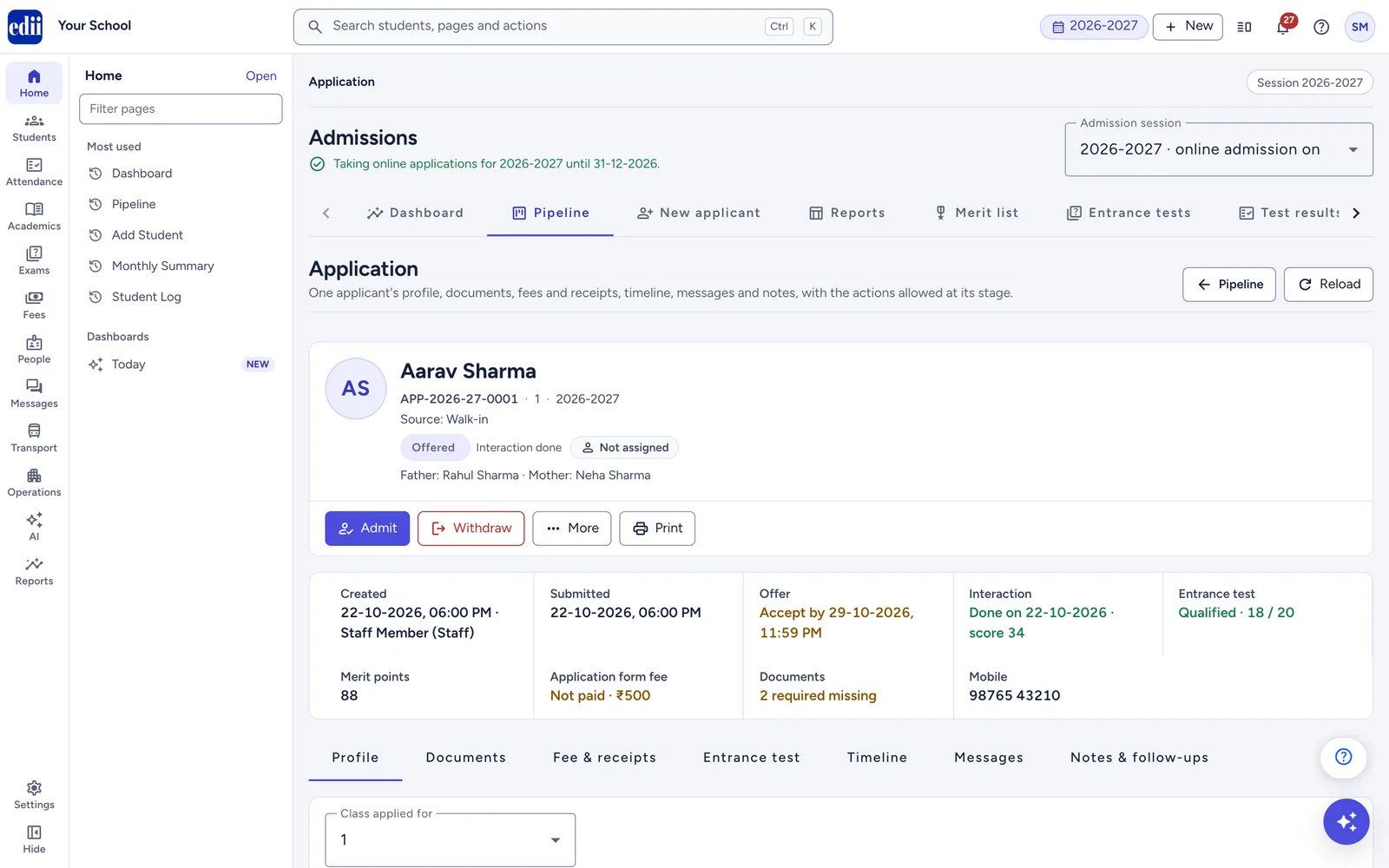Open the Transport module
Screen dimensions: 1389x868
[34, 438]
